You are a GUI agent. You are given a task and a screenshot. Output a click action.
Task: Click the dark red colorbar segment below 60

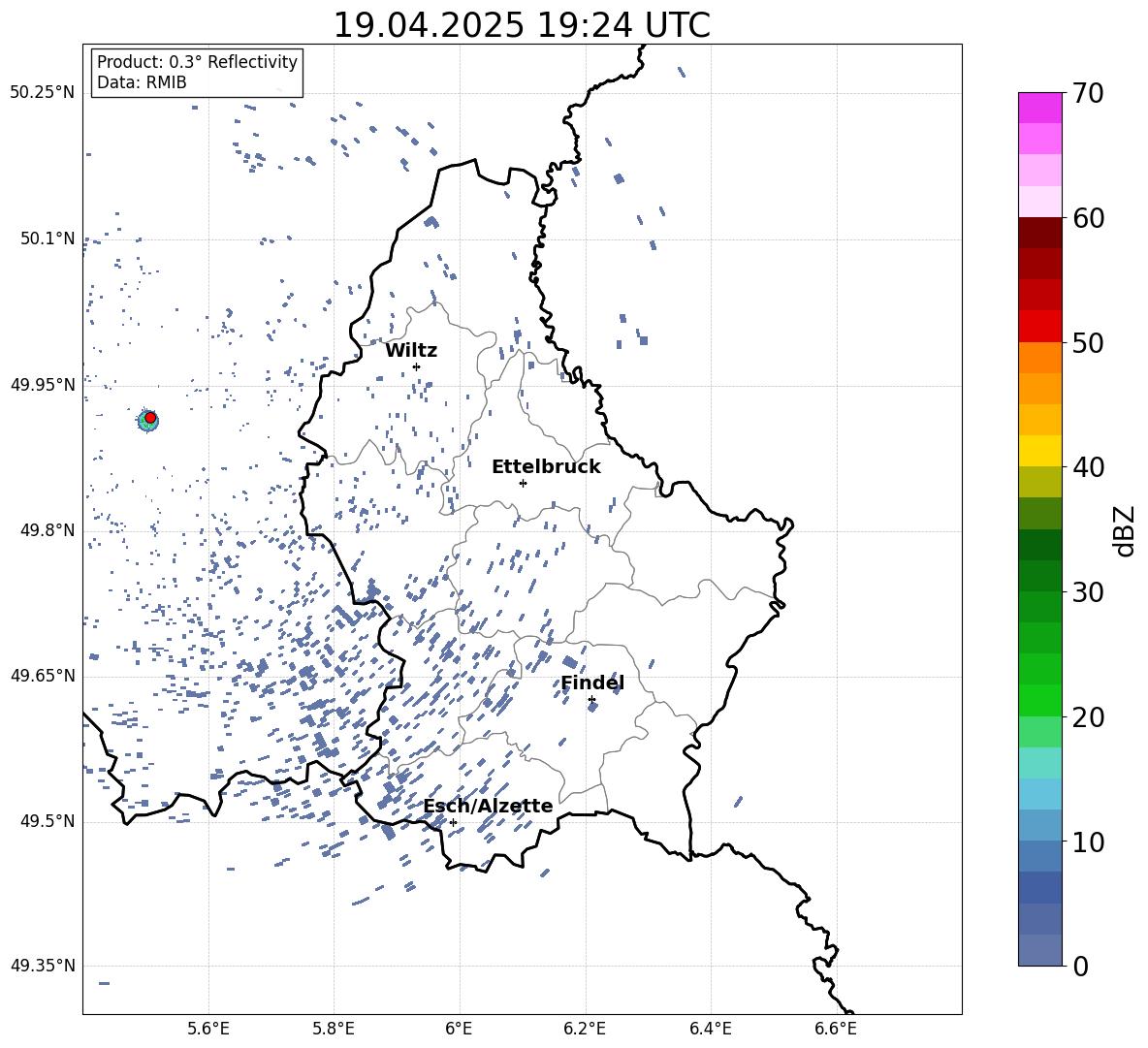[x=1039, y=233]
